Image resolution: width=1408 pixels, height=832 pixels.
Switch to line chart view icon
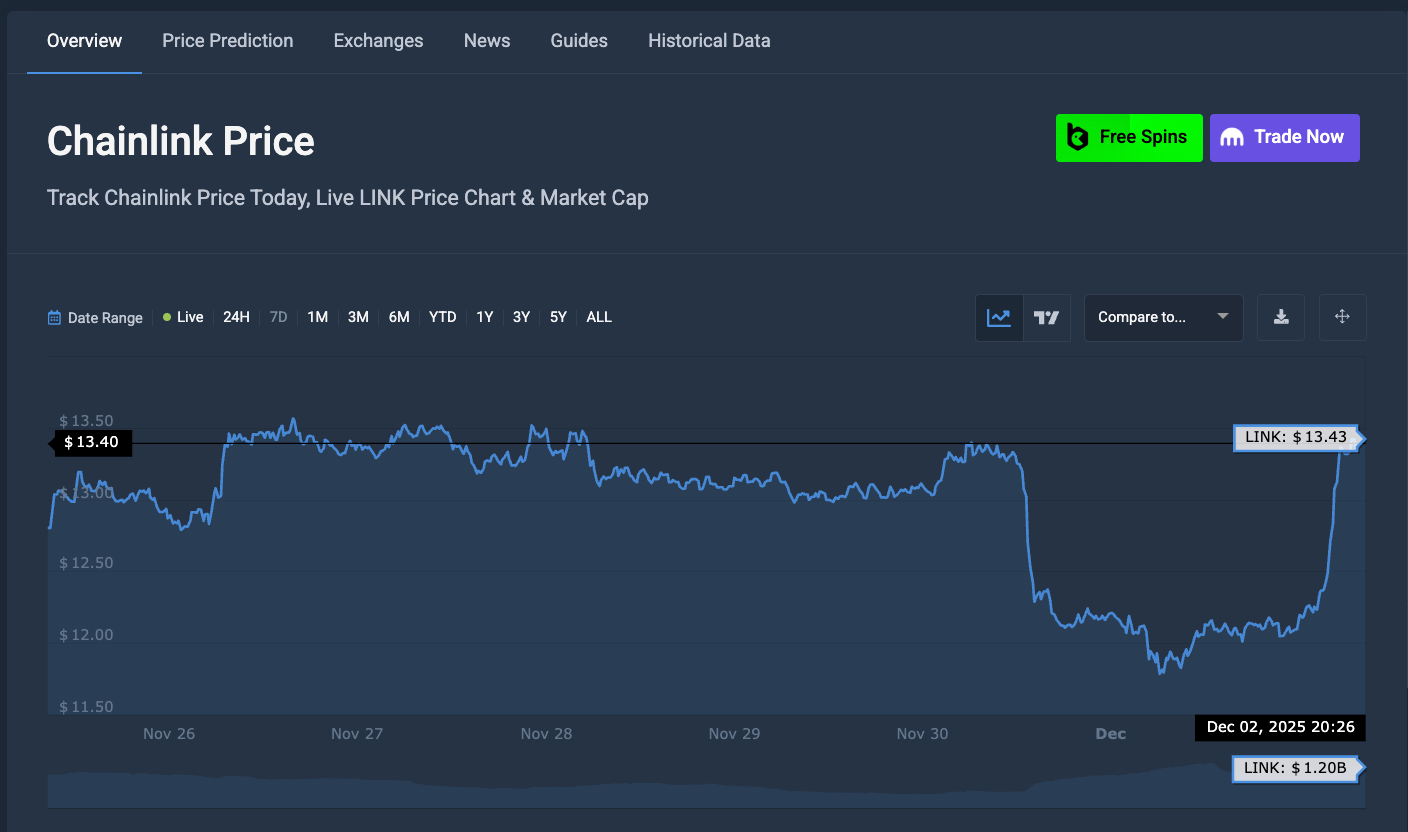point(998,318)
